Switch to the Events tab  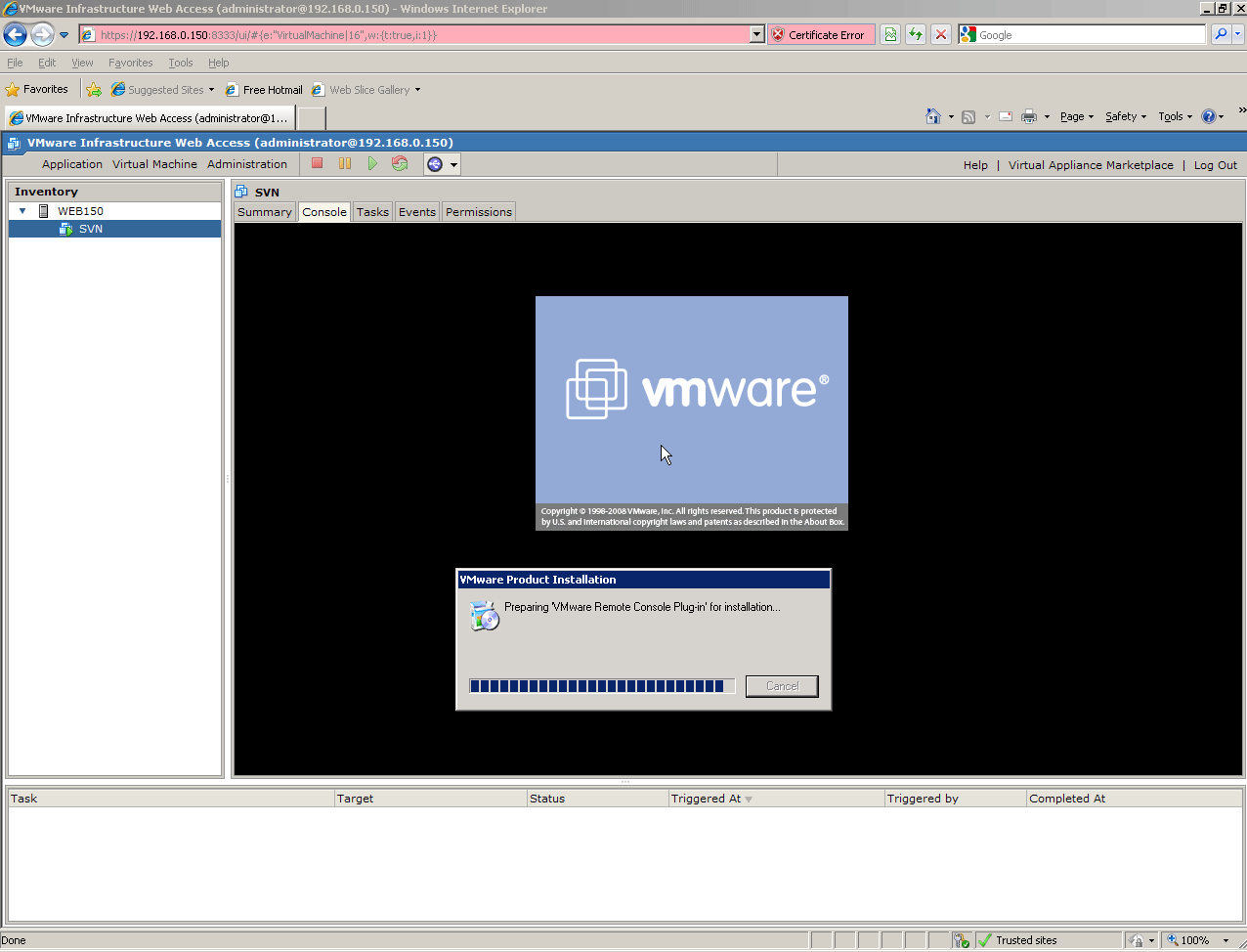(417, 212)
